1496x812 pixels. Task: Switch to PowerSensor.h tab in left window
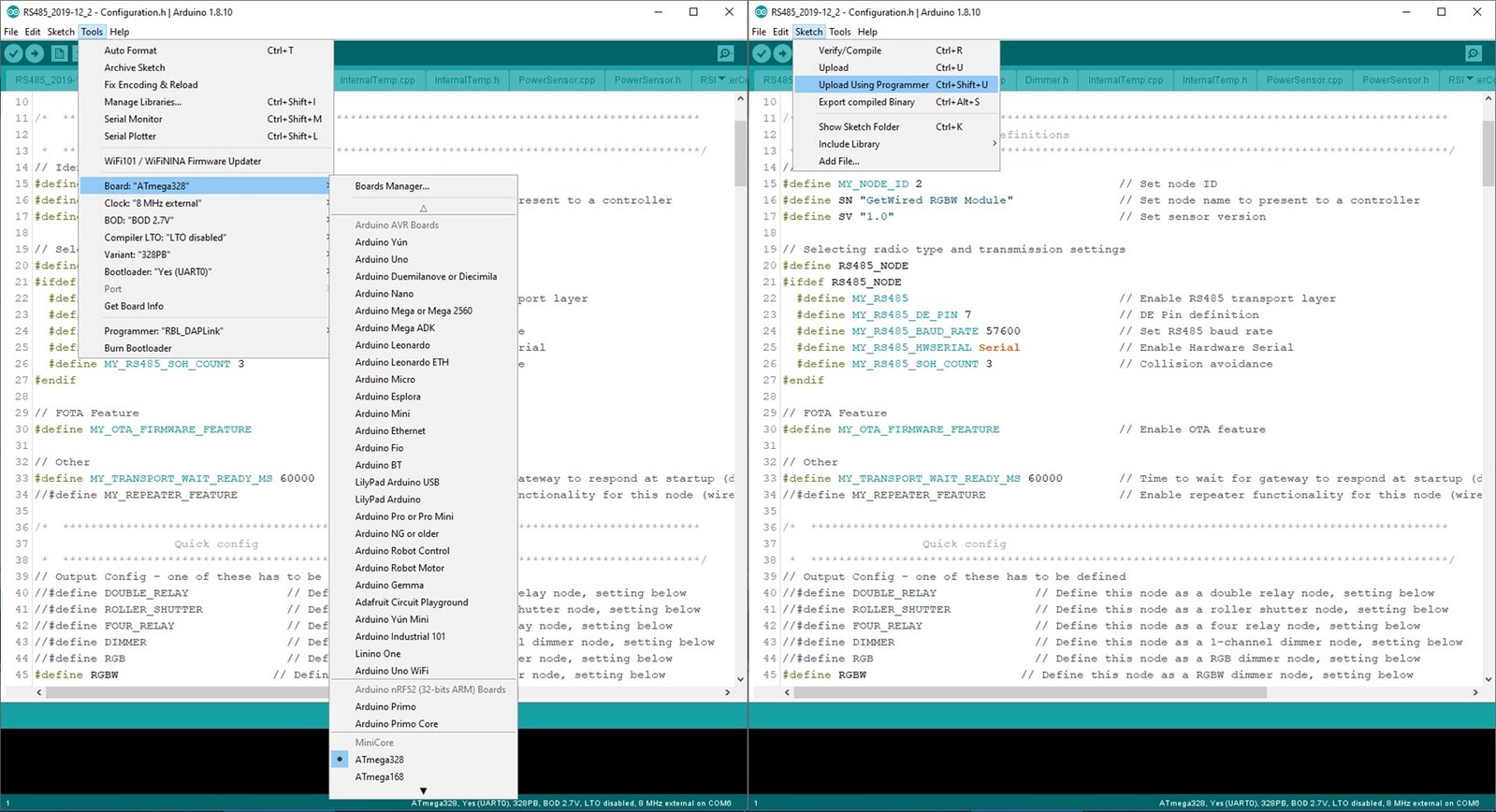pyautogui.click(x=647, y=80)
